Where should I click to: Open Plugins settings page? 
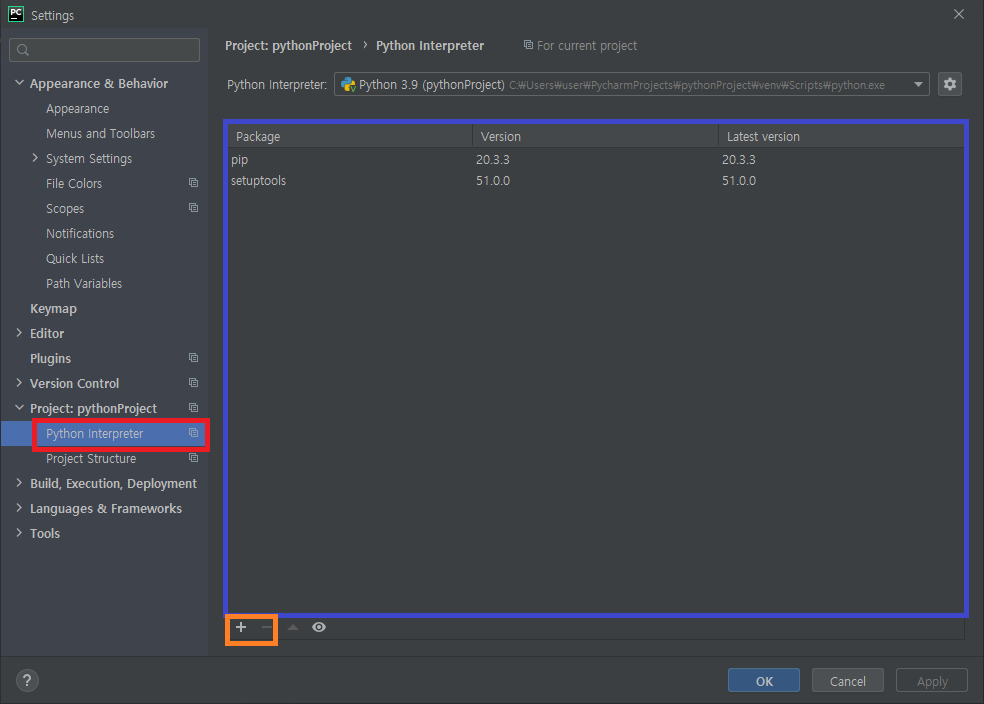click(x=50, y=358)
